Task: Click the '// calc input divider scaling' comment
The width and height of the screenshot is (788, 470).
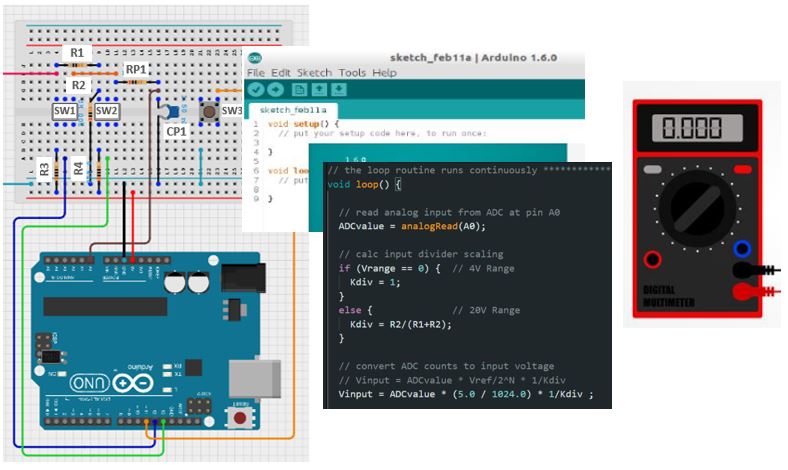Action: point(421,254)
